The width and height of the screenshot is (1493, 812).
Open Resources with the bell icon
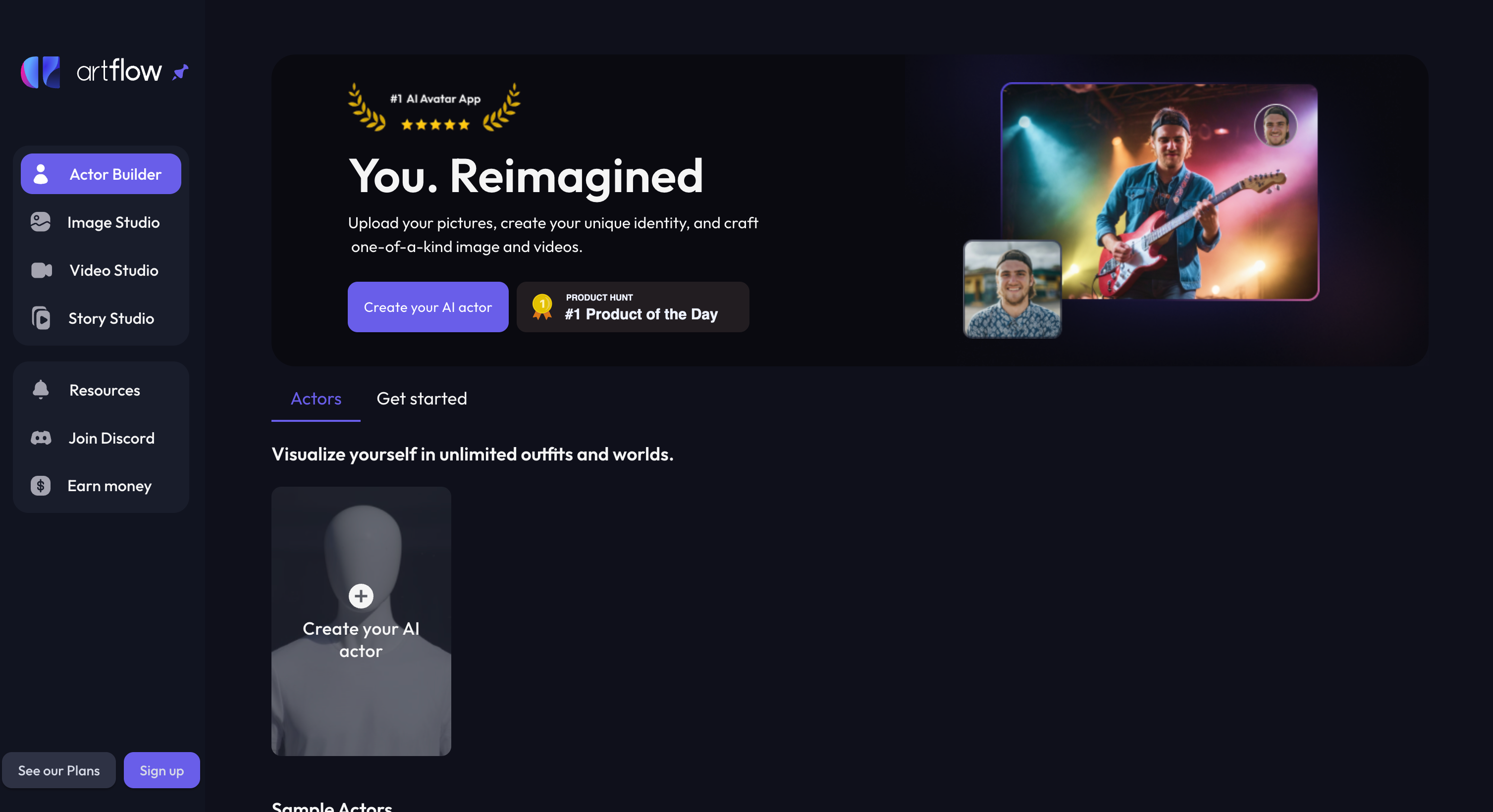pos(41,390)
